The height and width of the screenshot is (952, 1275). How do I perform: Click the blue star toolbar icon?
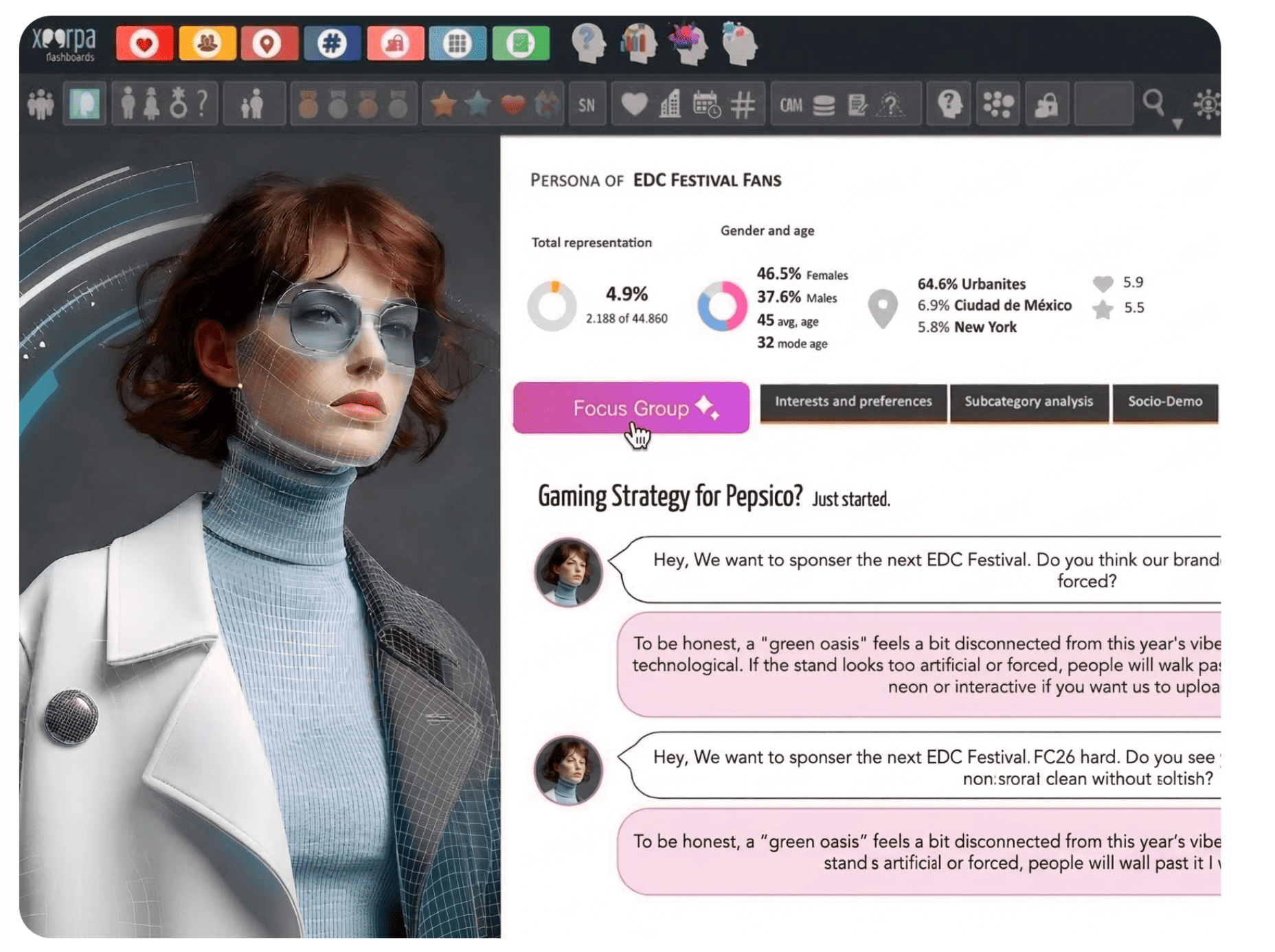478,104
